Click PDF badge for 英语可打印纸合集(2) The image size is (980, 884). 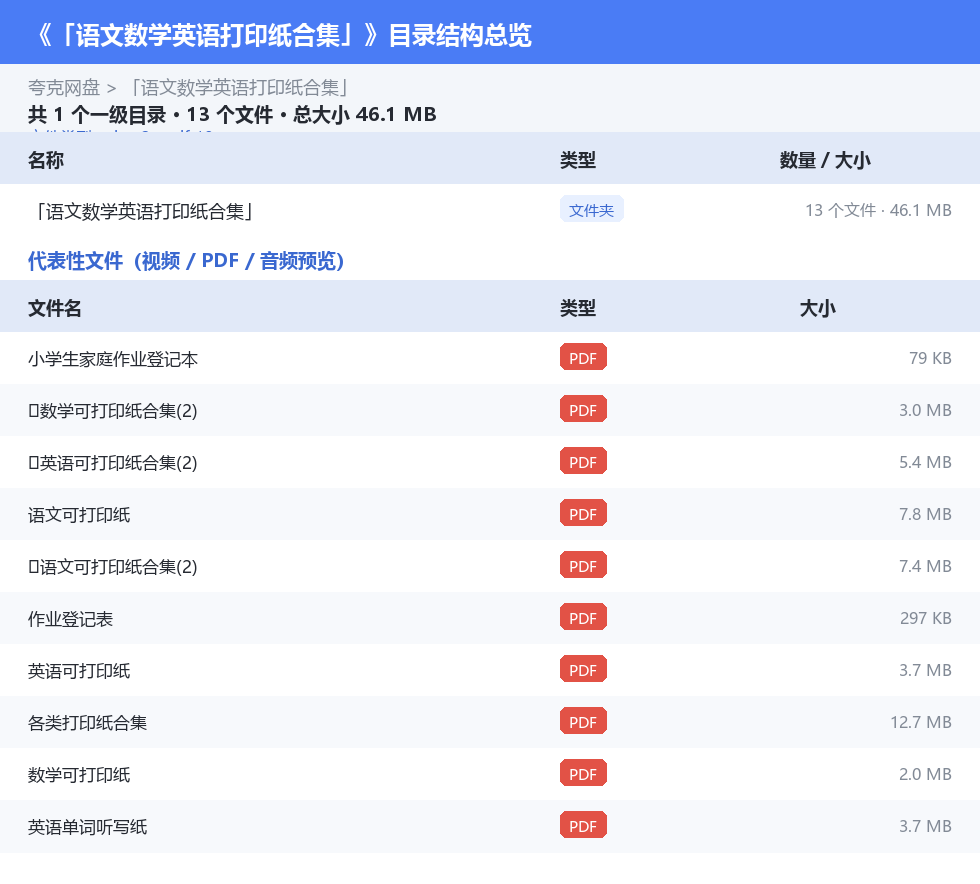click(583, 461)
